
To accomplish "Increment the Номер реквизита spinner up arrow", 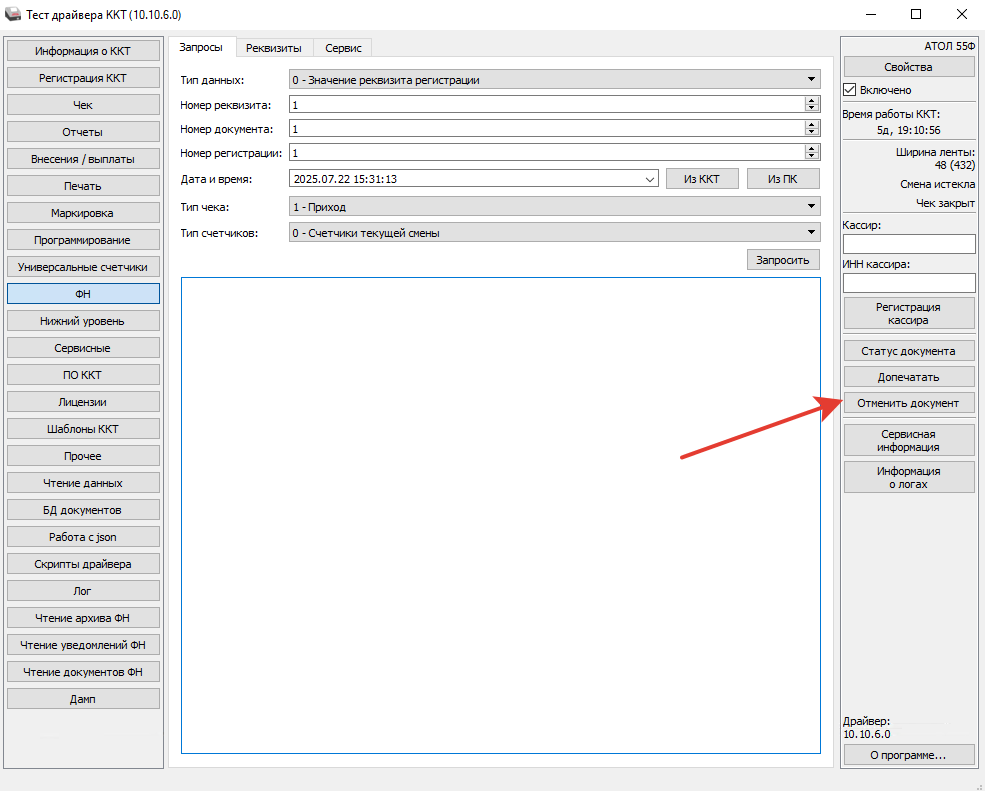I will (x=811, y=100).
